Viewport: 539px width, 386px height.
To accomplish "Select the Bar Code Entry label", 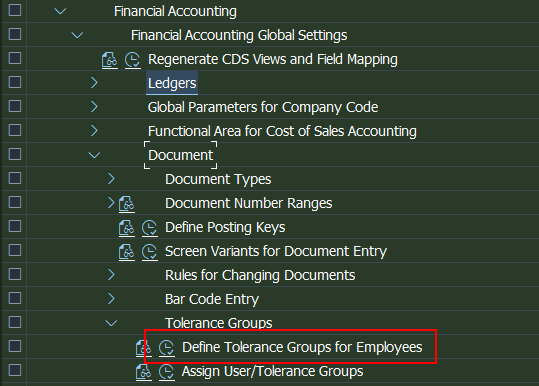I will pyautogui.click(x=212, y=299).
